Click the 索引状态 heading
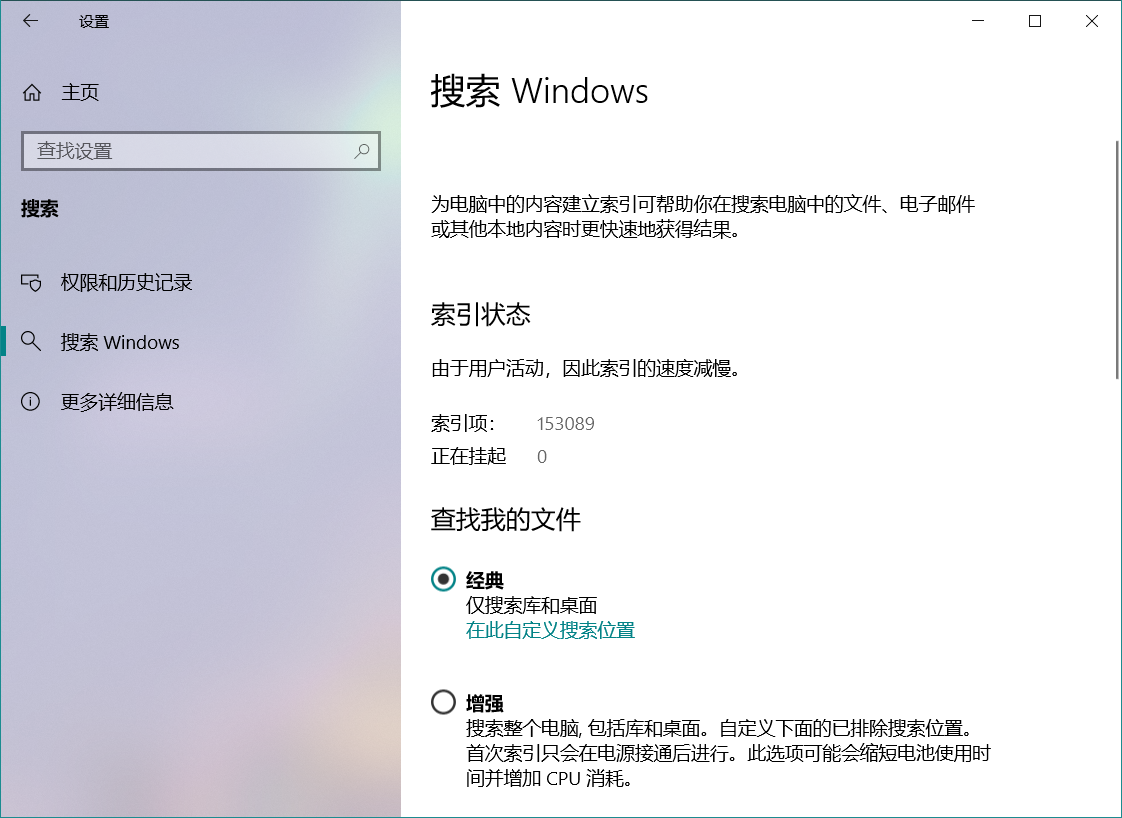 click(481, 314)
